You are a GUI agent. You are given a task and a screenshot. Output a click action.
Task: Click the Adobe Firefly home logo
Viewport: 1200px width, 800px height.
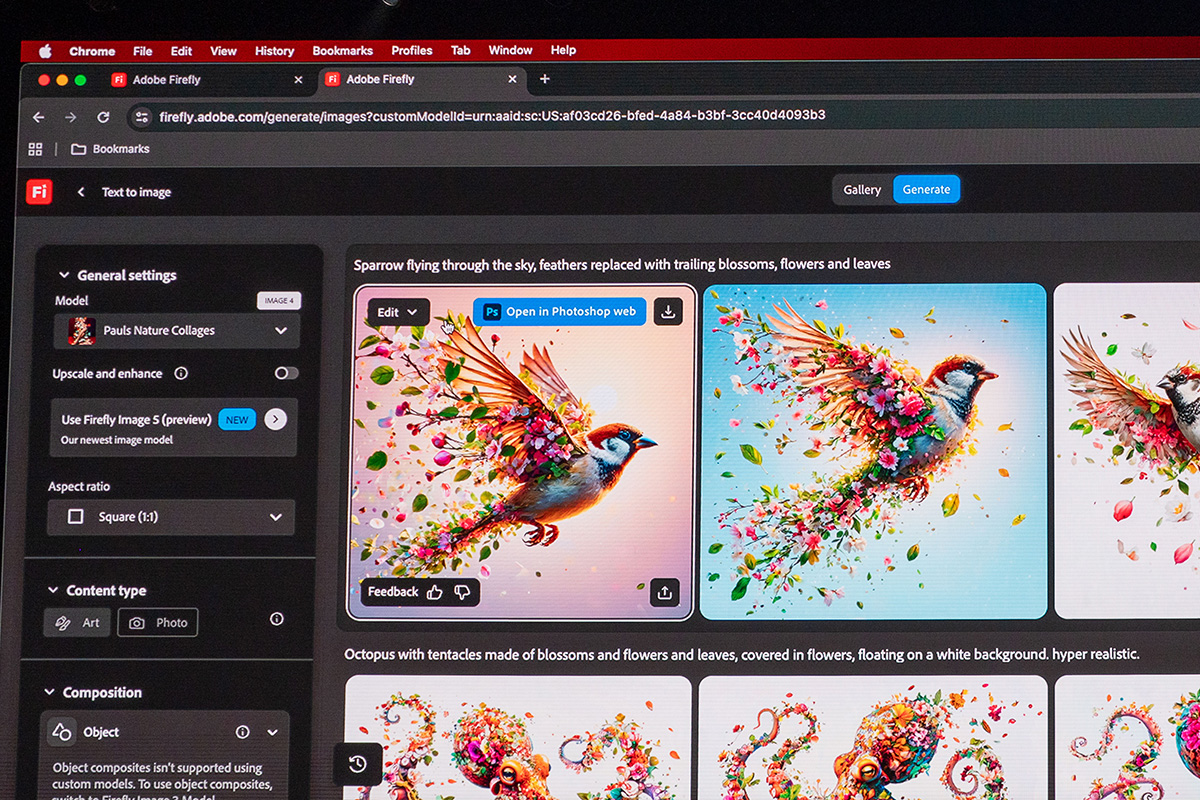(x=39, y=191)
